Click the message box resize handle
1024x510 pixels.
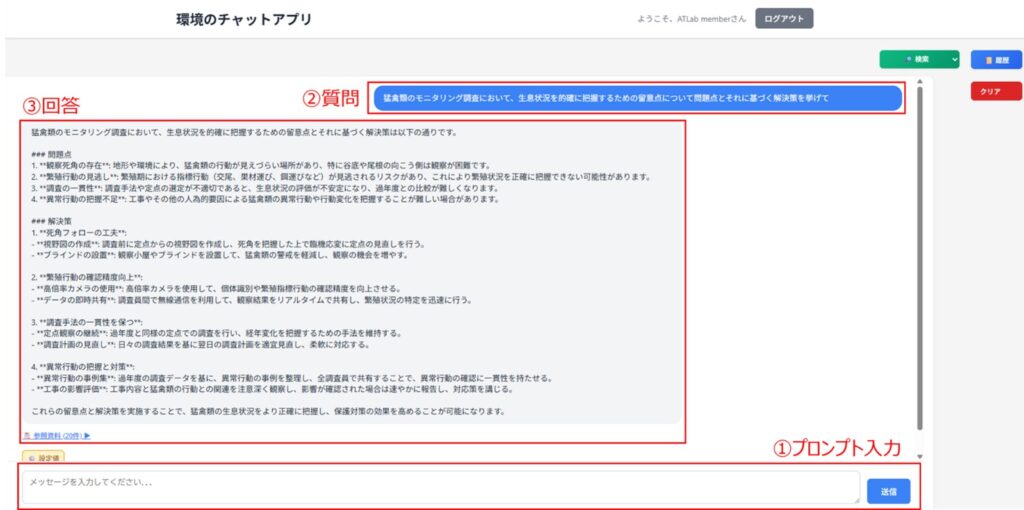pos(855,499)
